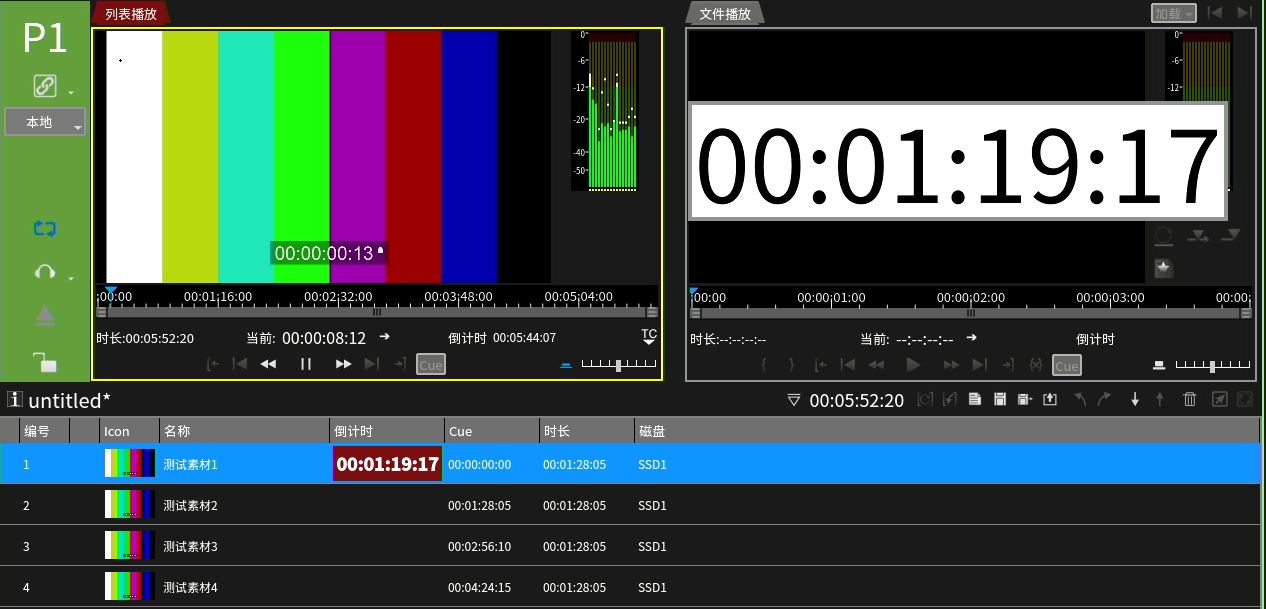Click next item icon beside 加载
Image resolution: width=1266 pixels, height=609 pixels.
click(1244, 13)
